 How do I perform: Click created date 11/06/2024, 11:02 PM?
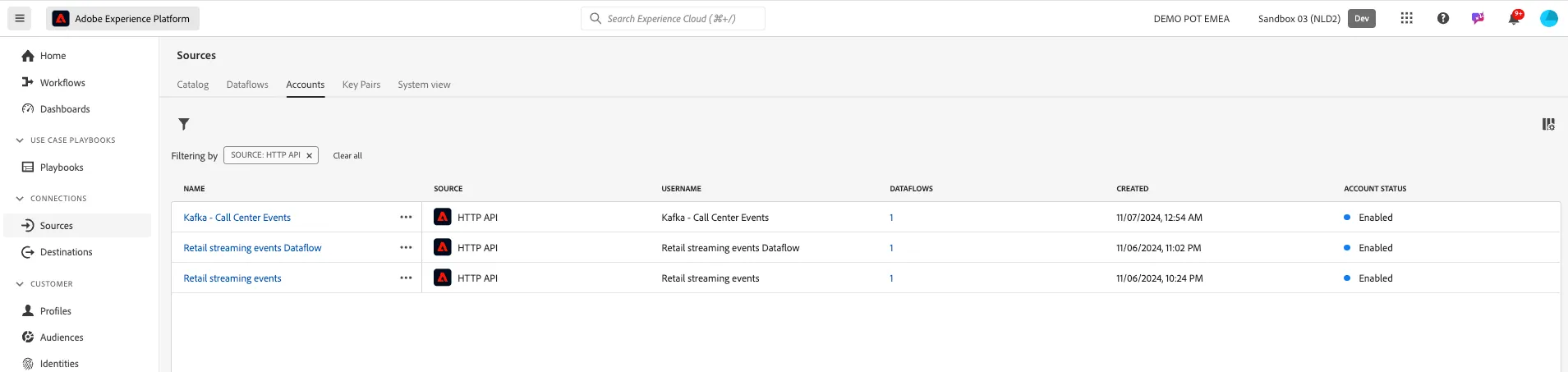(x=1158, y=248)
